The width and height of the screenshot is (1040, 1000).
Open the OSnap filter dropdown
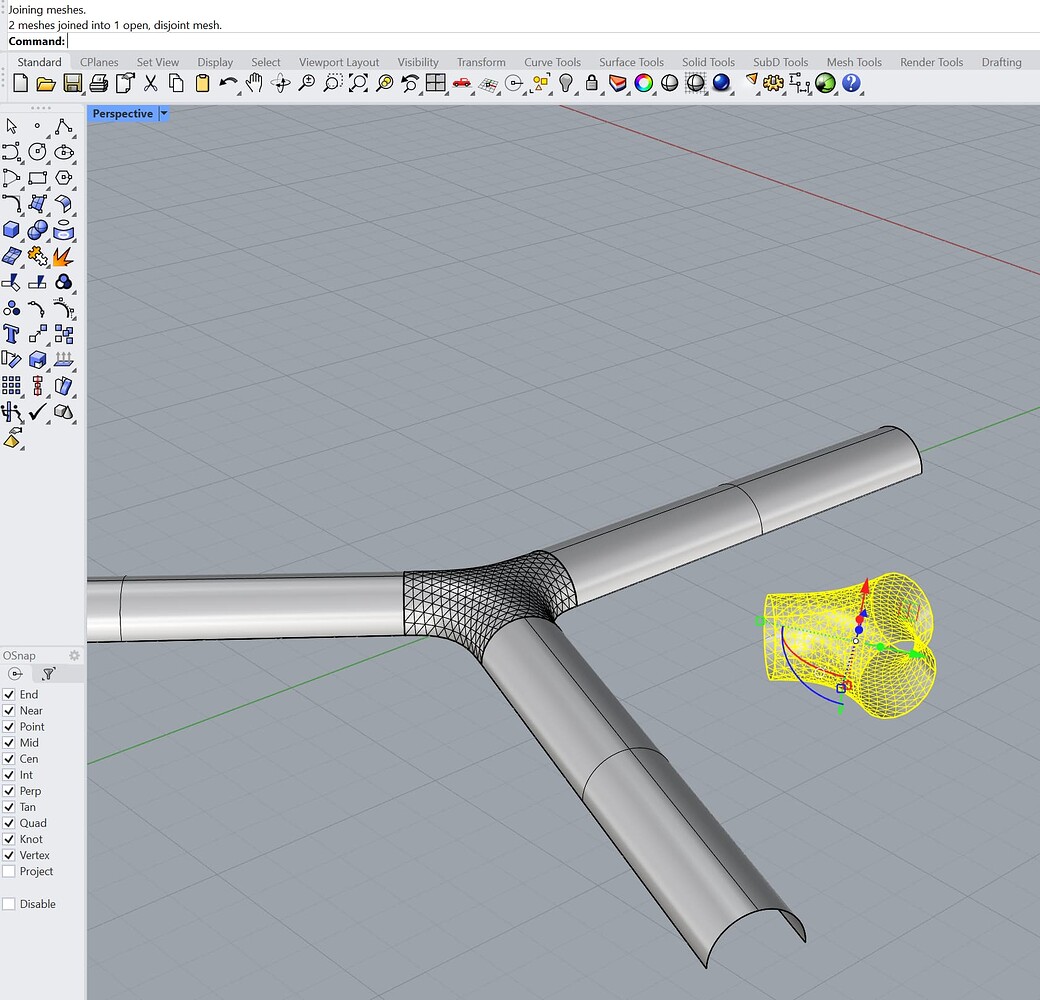[x=49, y=673]
